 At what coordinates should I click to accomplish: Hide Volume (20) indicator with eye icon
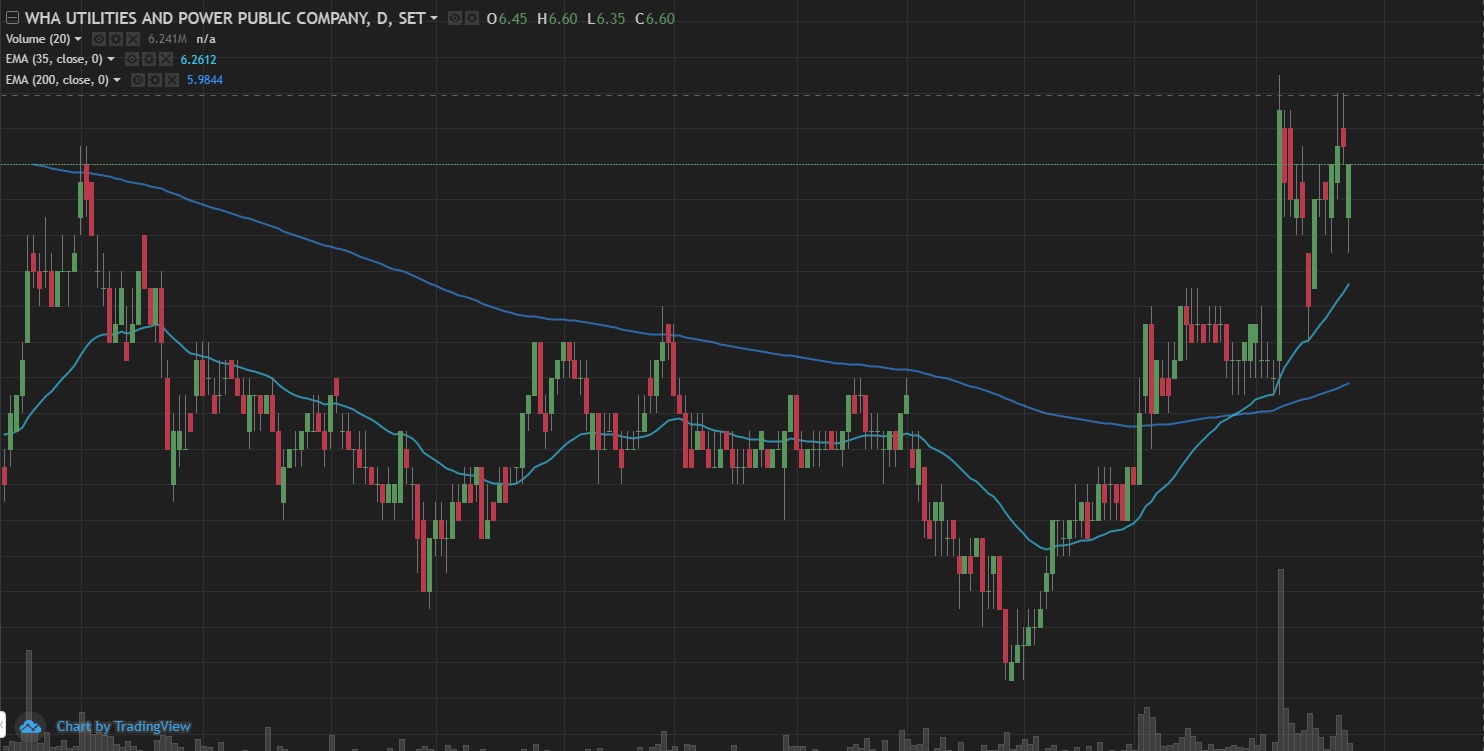click(x=99, y=39)
